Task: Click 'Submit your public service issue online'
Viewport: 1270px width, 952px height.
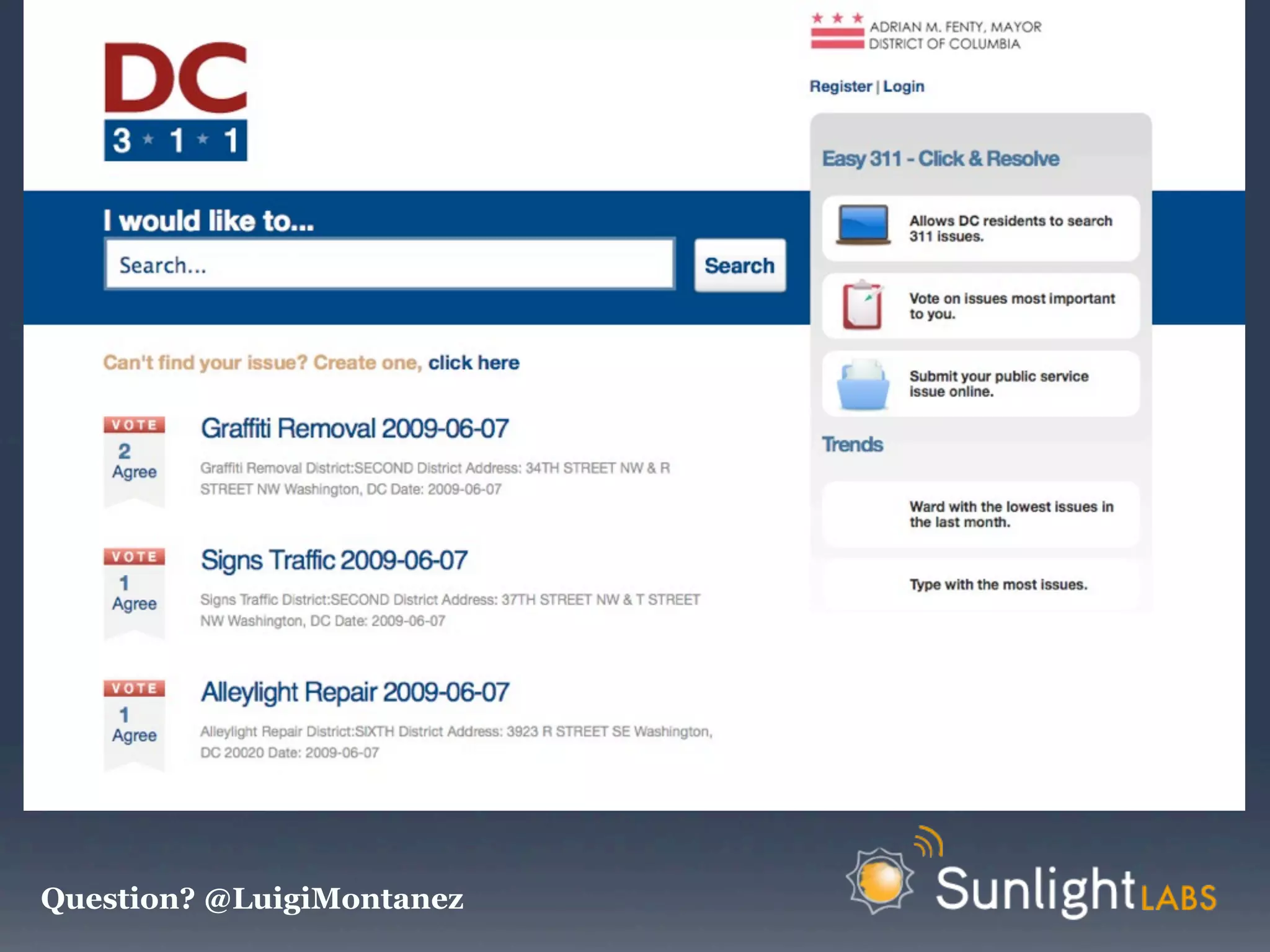Action: (998, 384)
